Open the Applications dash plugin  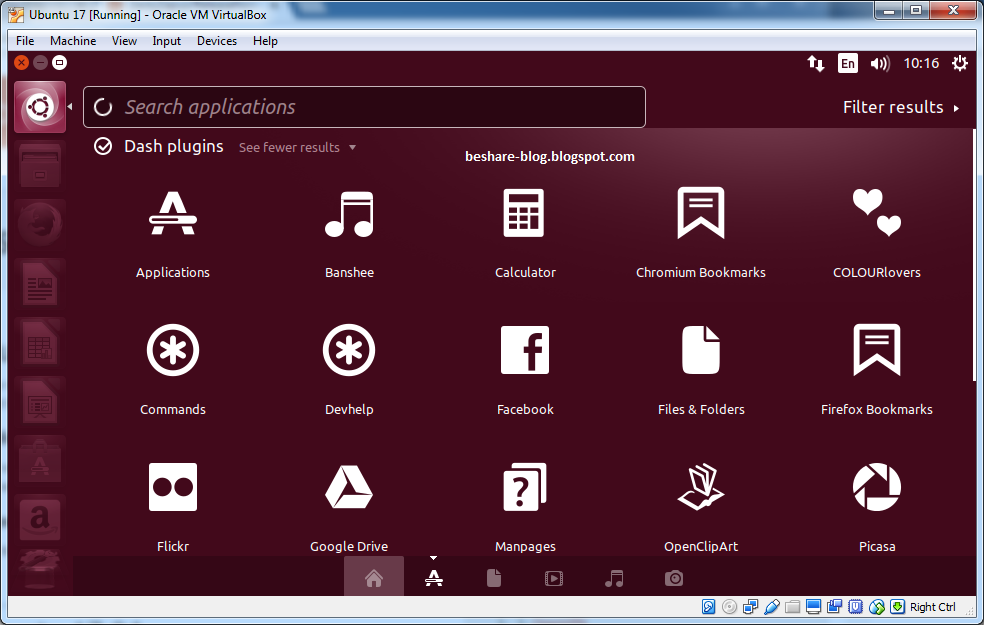click(173, 214)
